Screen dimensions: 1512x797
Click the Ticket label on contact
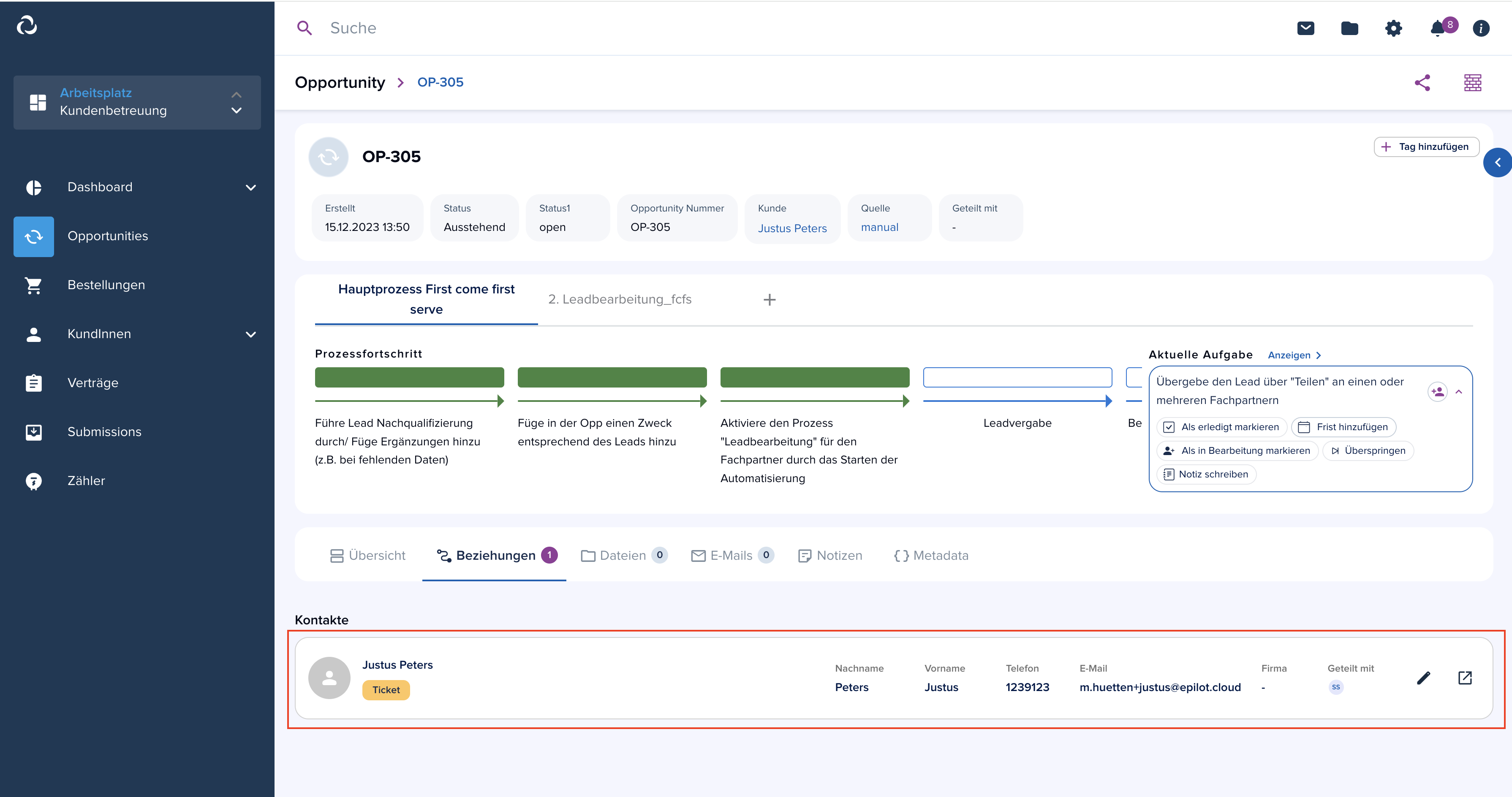(x=386, y=690)
